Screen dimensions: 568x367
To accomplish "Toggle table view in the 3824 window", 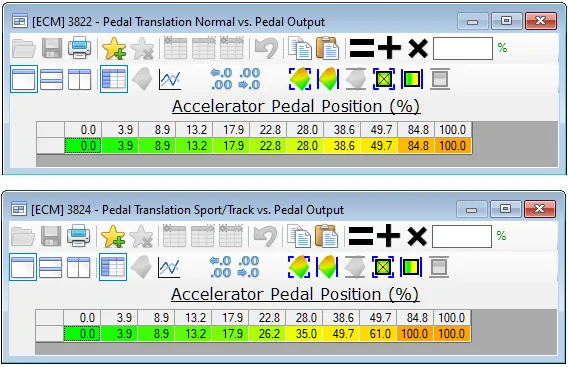I will 113,267.
